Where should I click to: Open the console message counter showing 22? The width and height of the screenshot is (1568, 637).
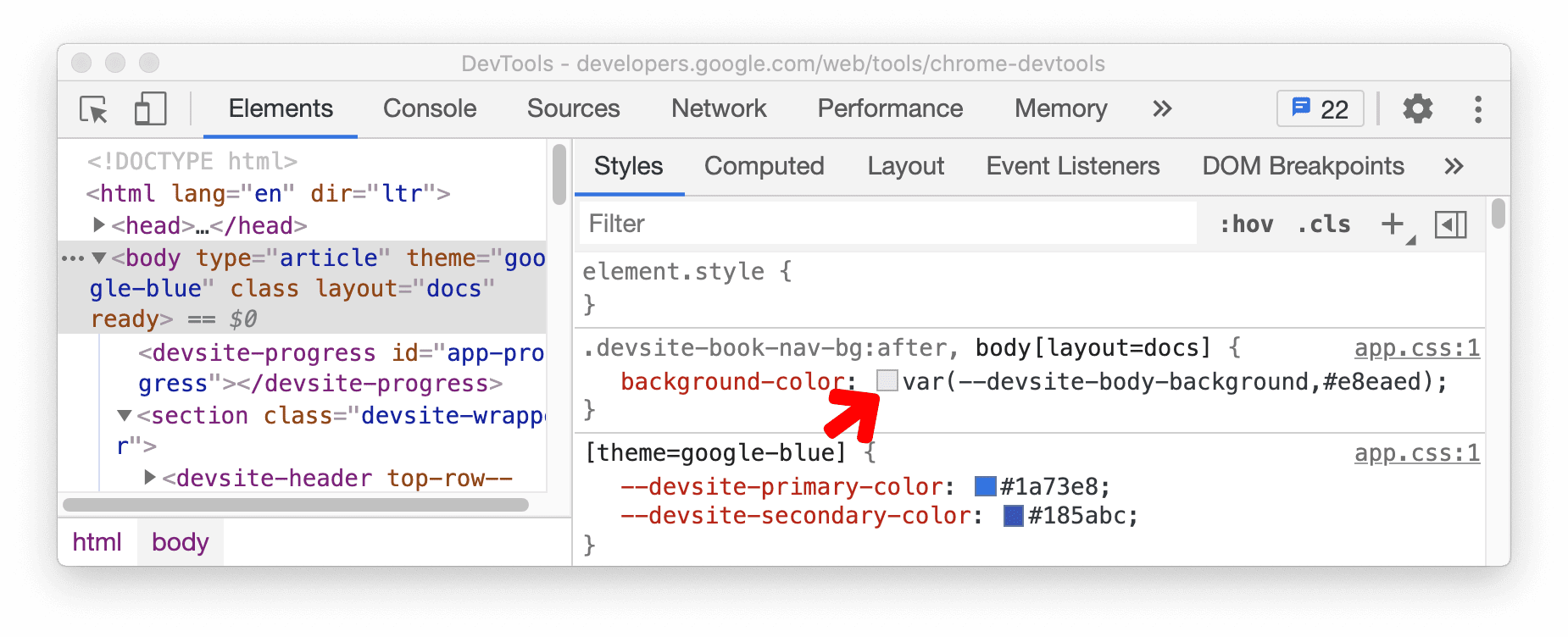pos(1319,108)
